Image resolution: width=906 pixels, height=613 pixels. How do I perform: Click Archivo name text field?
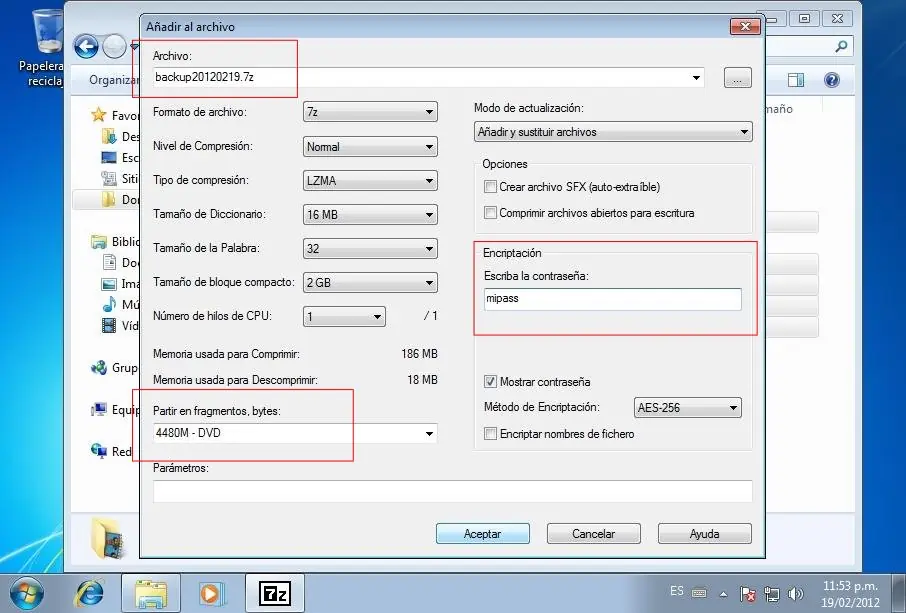tap(421, 77)
